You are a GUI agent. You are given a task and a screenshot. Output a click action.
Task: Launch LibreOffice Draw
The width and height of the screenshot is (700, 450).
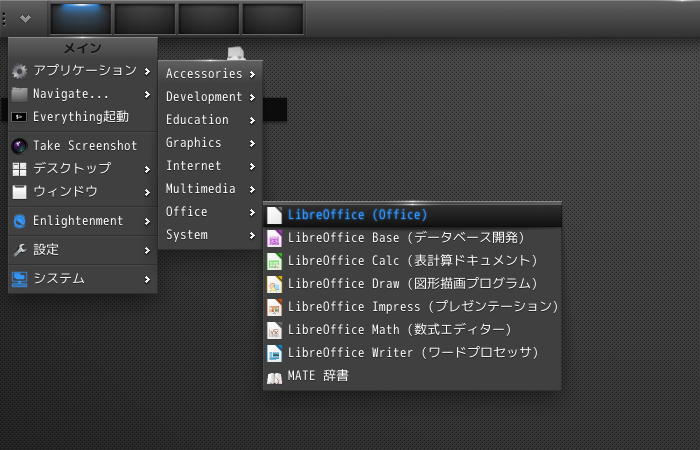412,284
